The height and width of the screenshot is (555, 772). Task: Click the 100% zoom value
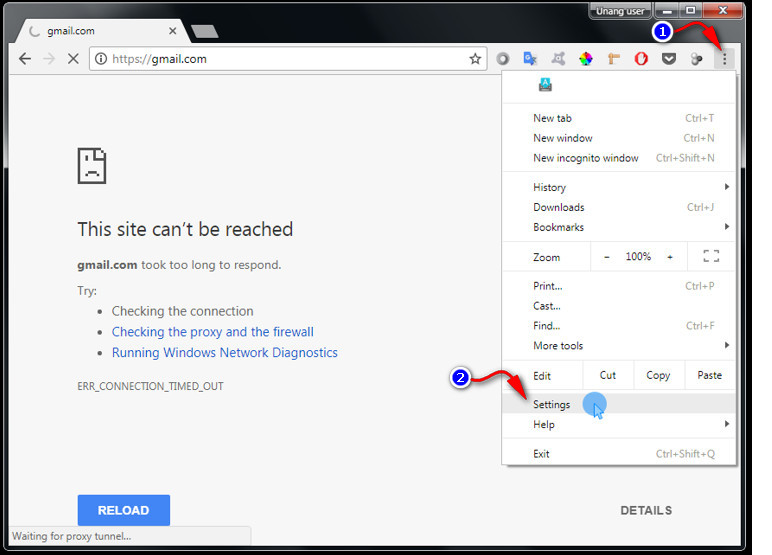tap(638, 257)
